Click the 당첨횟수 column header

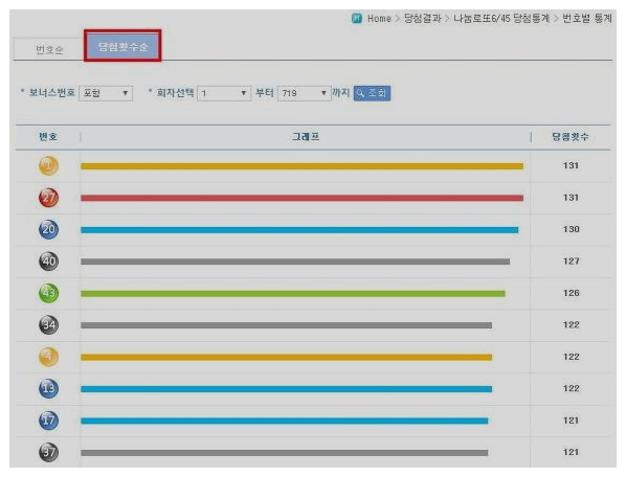571,137
